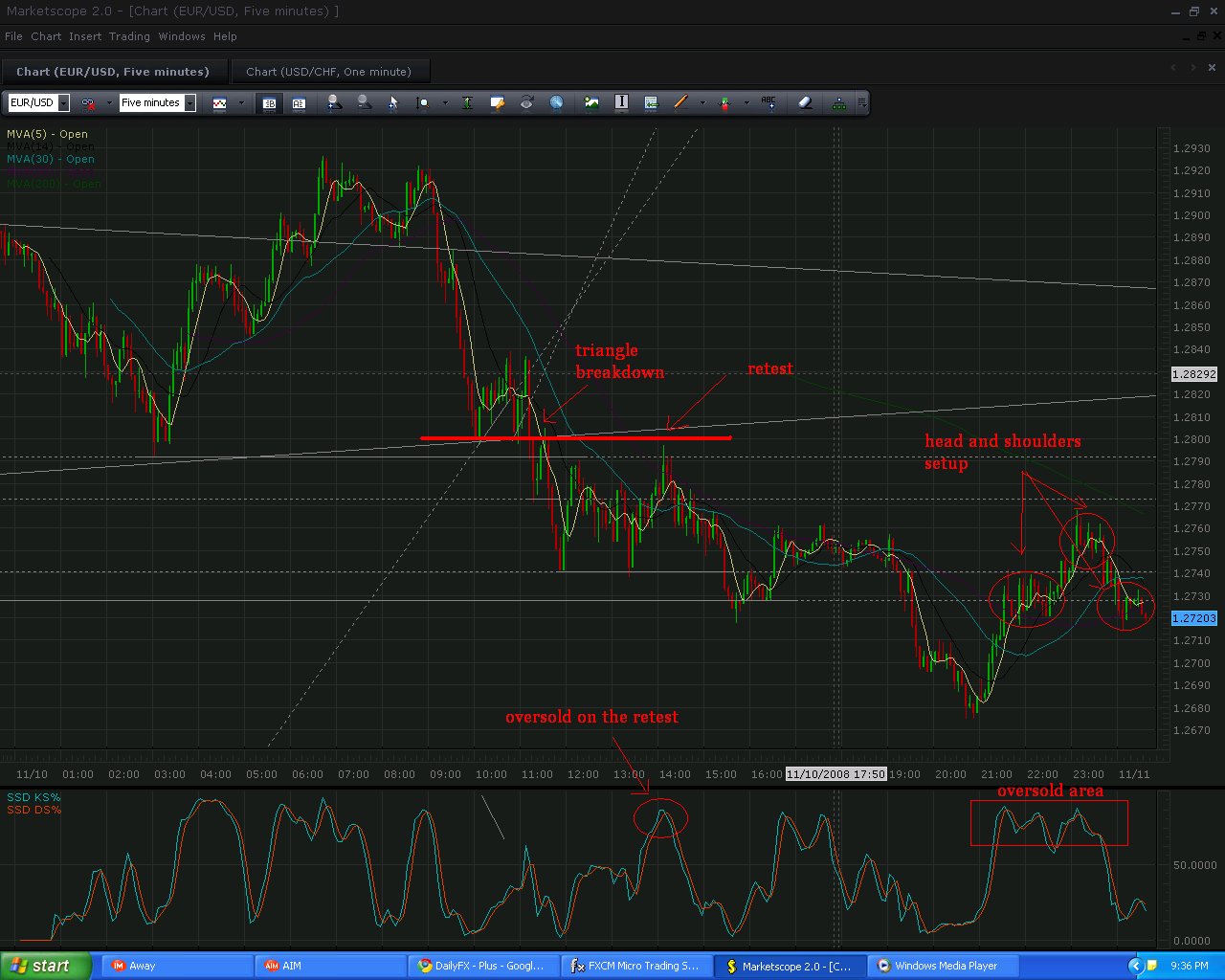Click the green vertical scale icon
The image size is (1225, 980).
point(467,102)
